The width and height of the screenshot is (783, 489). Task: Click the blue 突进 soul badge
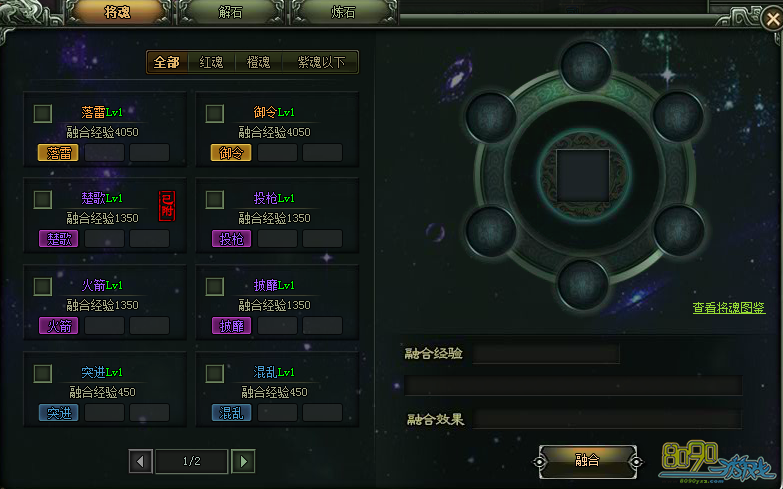(58, 413)
